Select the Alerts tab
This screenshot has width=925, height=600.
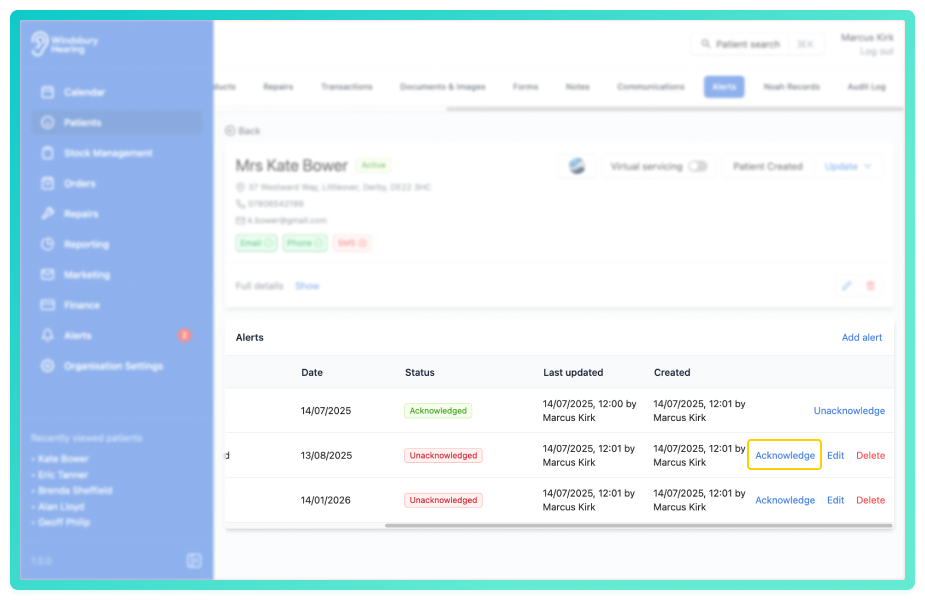tap(724, 87)
